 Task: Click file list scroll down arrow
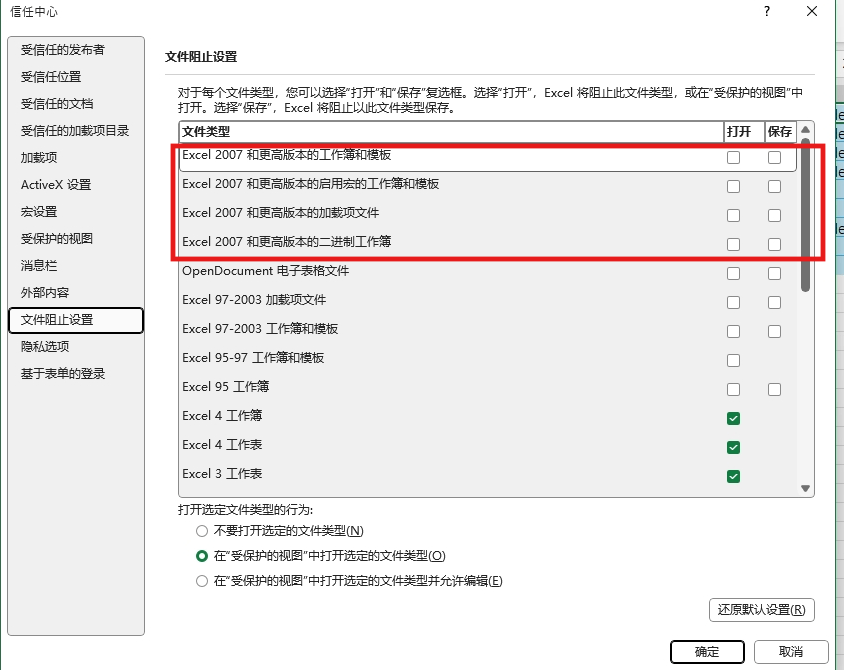[x=805, y=488]
